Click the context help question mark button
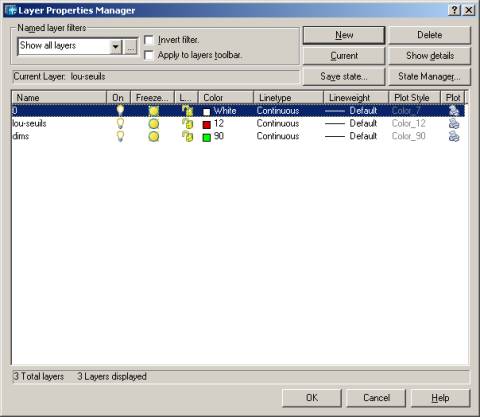Image resolution: width=480 pixels, height=417 pixels. pos(454,10)
